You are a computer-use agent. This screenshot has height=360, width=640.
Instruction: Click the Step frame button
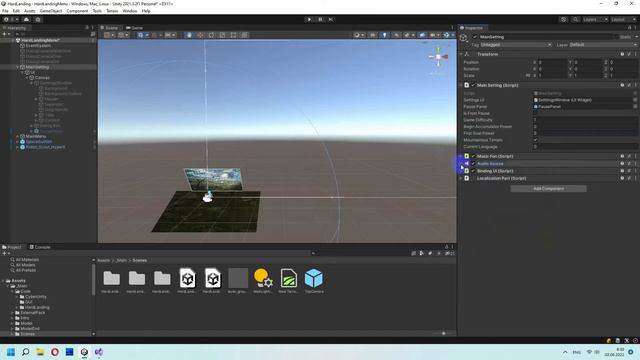click(331, 19)
